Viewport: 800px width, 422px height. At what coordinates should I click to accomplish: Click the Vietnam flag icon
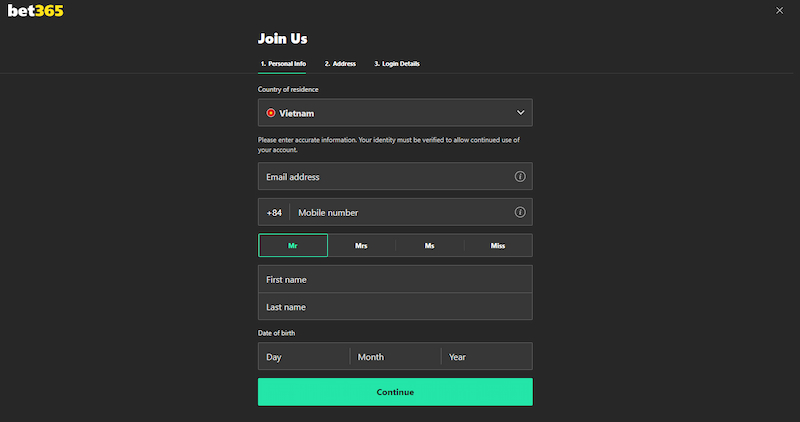click(x=270, y=113)
